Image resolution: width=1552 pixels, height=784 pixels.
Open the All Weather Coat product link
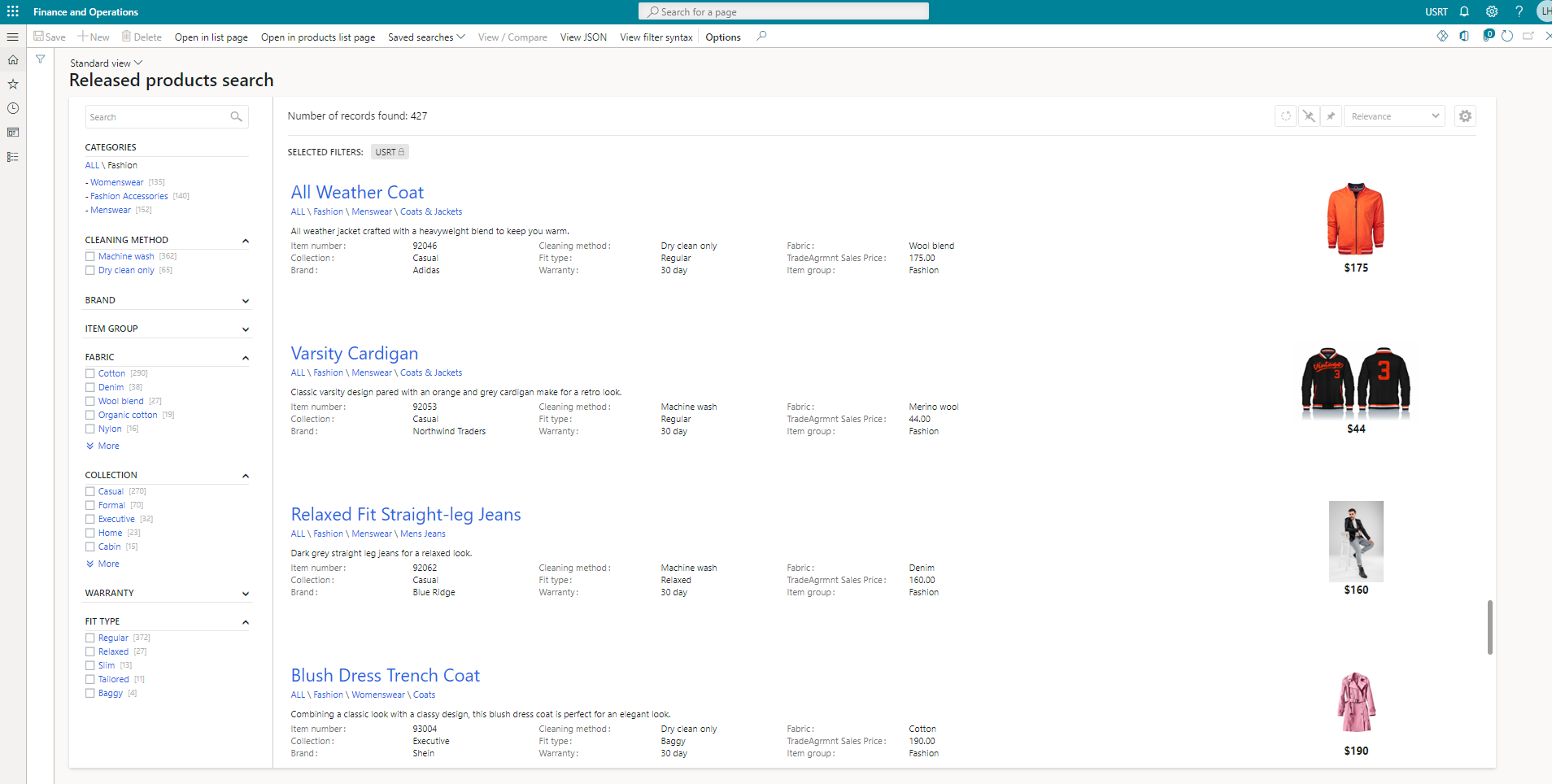click(357, 193)
